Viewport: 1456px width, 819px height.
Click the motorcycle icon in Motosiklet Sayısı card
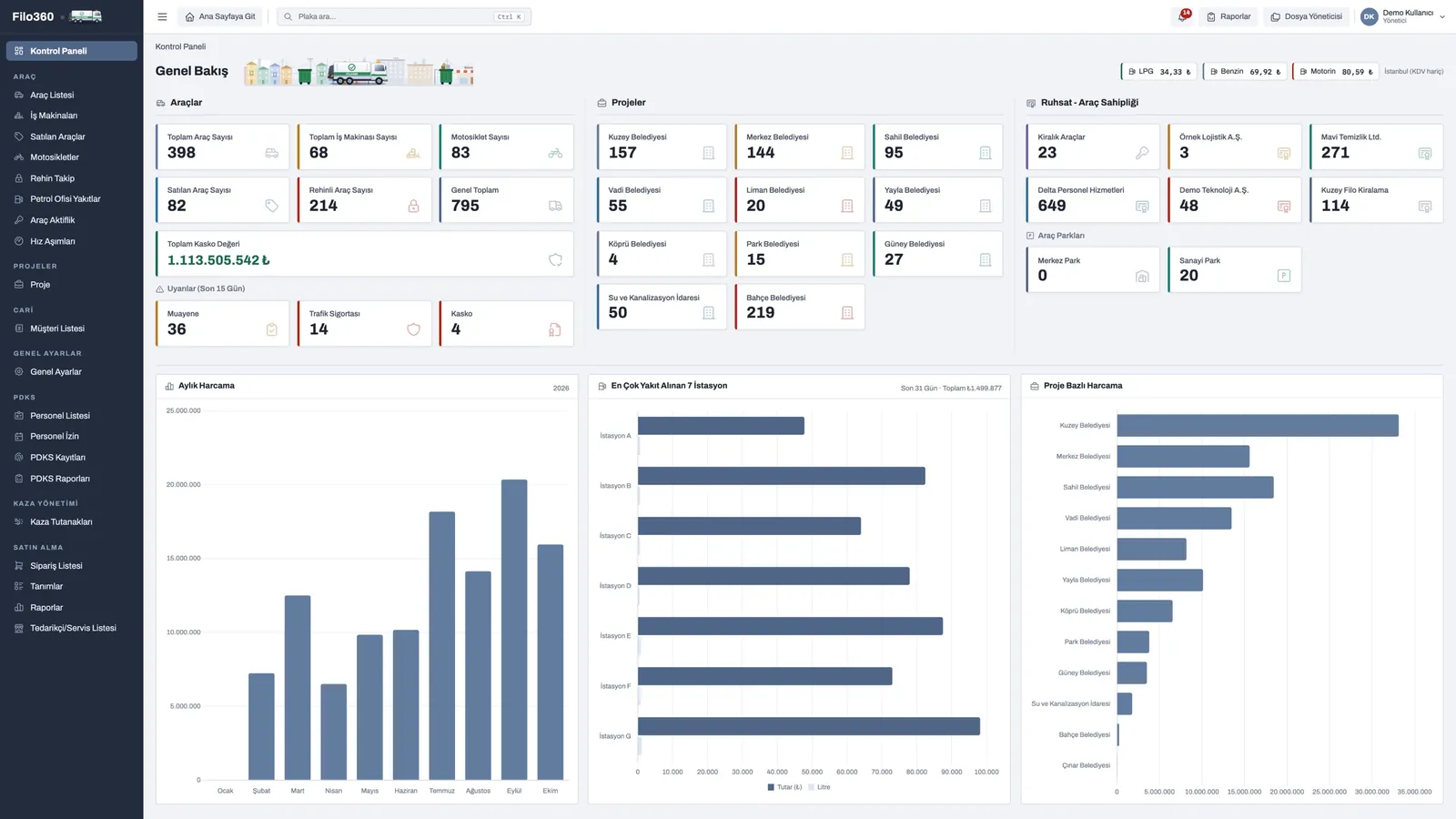555,154
